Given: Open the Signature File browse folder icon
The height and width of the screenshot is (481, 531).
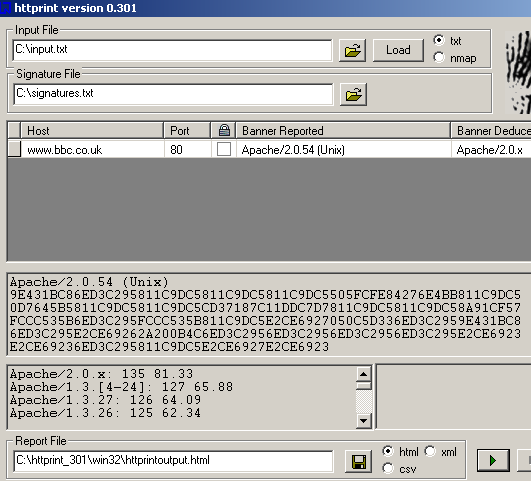Looking at the screenshot, I should 353,94.
